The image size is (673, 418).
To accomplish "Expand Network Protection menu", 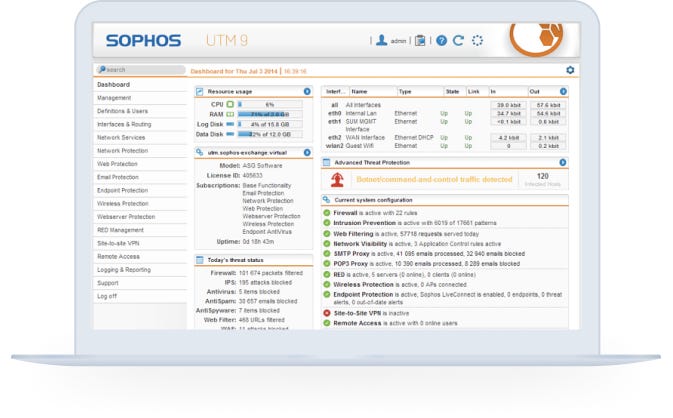I will (140, 151).
